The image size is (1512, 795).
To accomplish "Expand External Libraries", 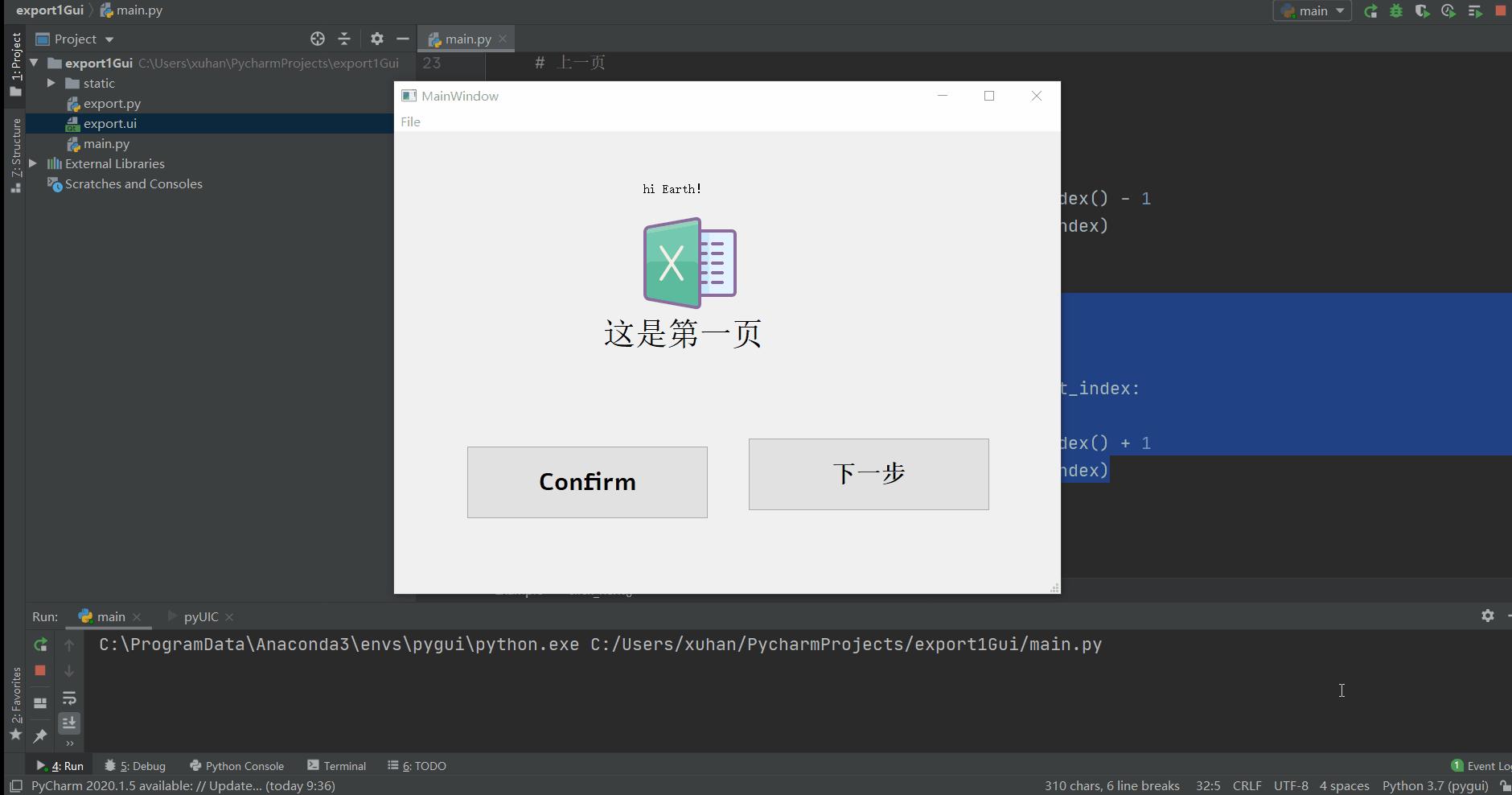I will pos(33,163).
